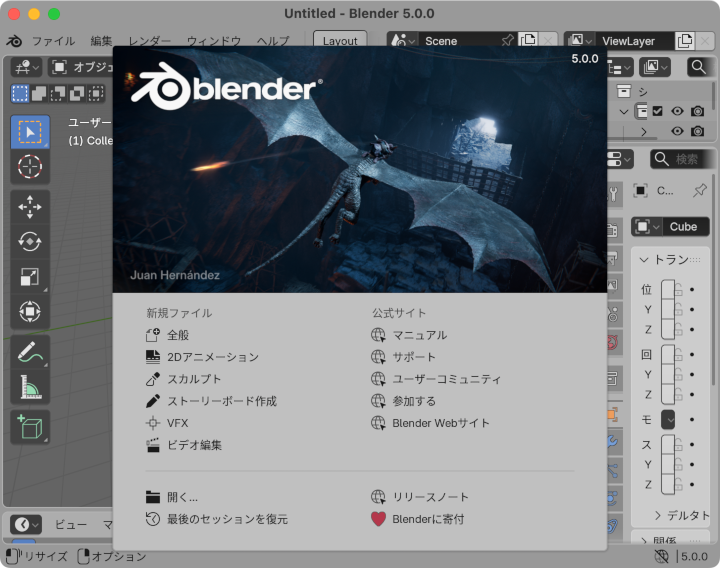Open rotation mode dropdown

coord(668,420)
